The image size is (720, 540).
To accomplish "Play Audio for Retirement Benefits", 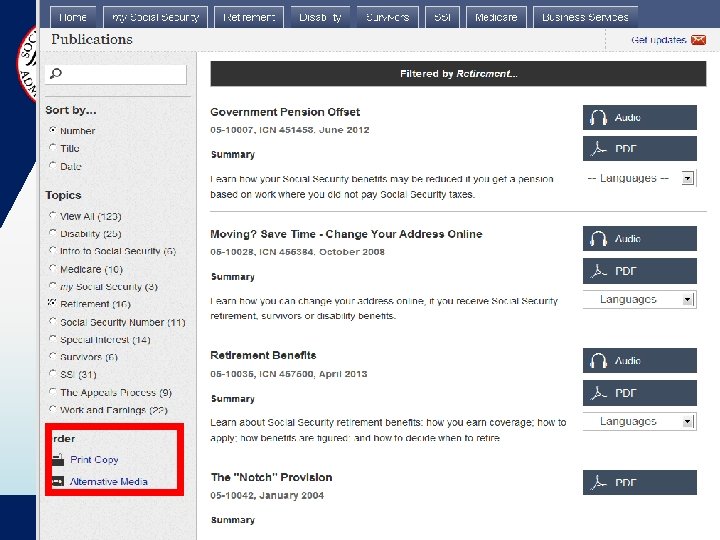I will click(x=640, y=360).
